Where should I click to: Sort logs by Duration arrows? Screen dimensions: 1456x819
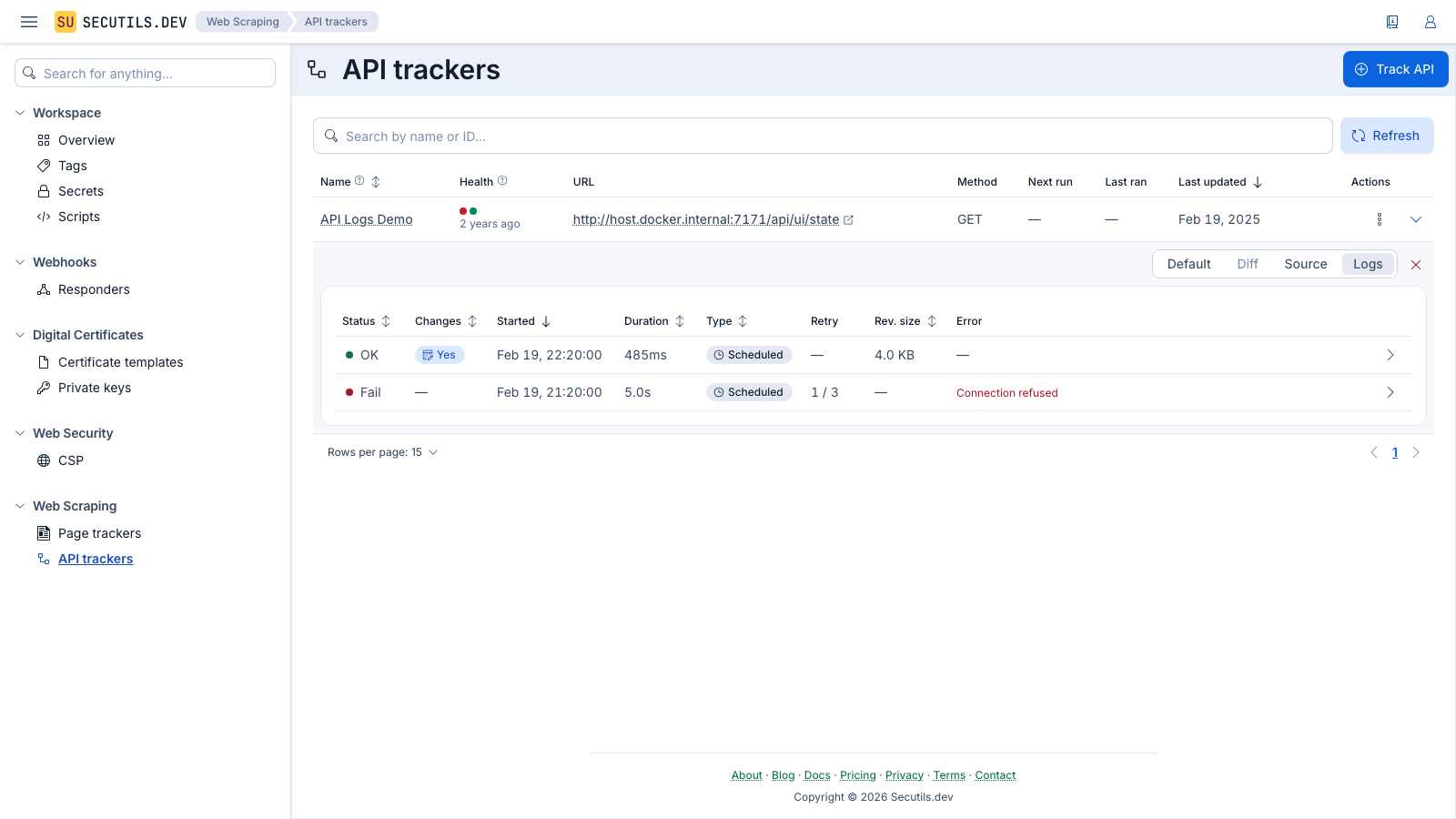(x=680, y=321)
